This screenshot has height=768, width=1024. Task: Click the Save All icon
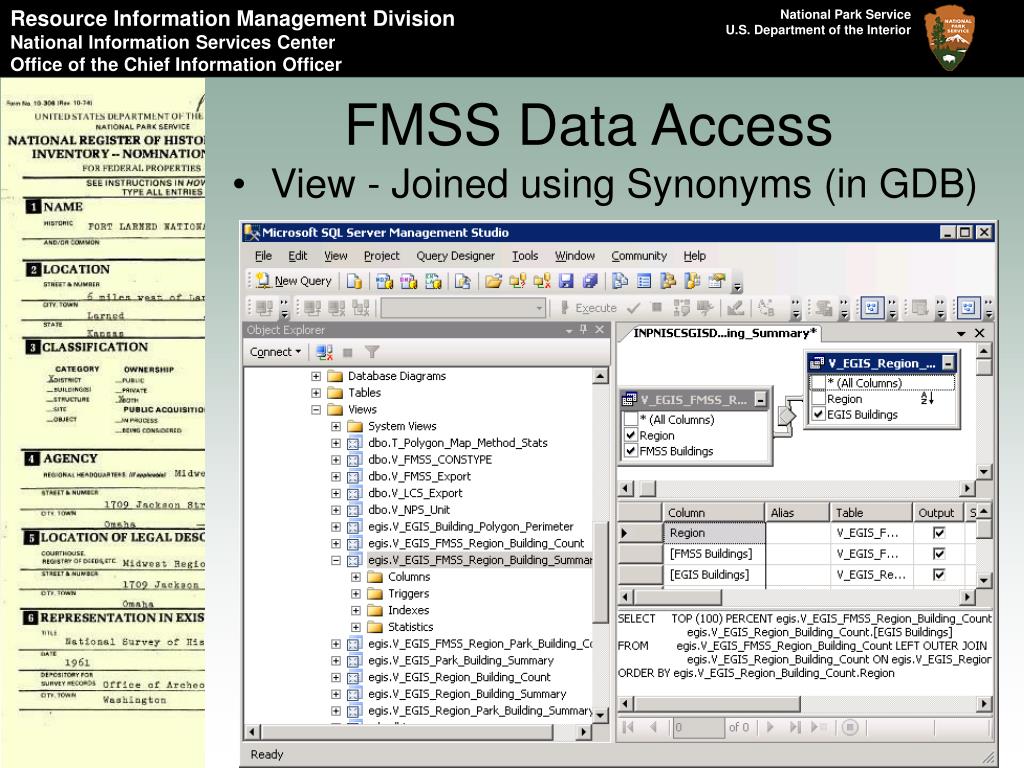pos(590,281)
